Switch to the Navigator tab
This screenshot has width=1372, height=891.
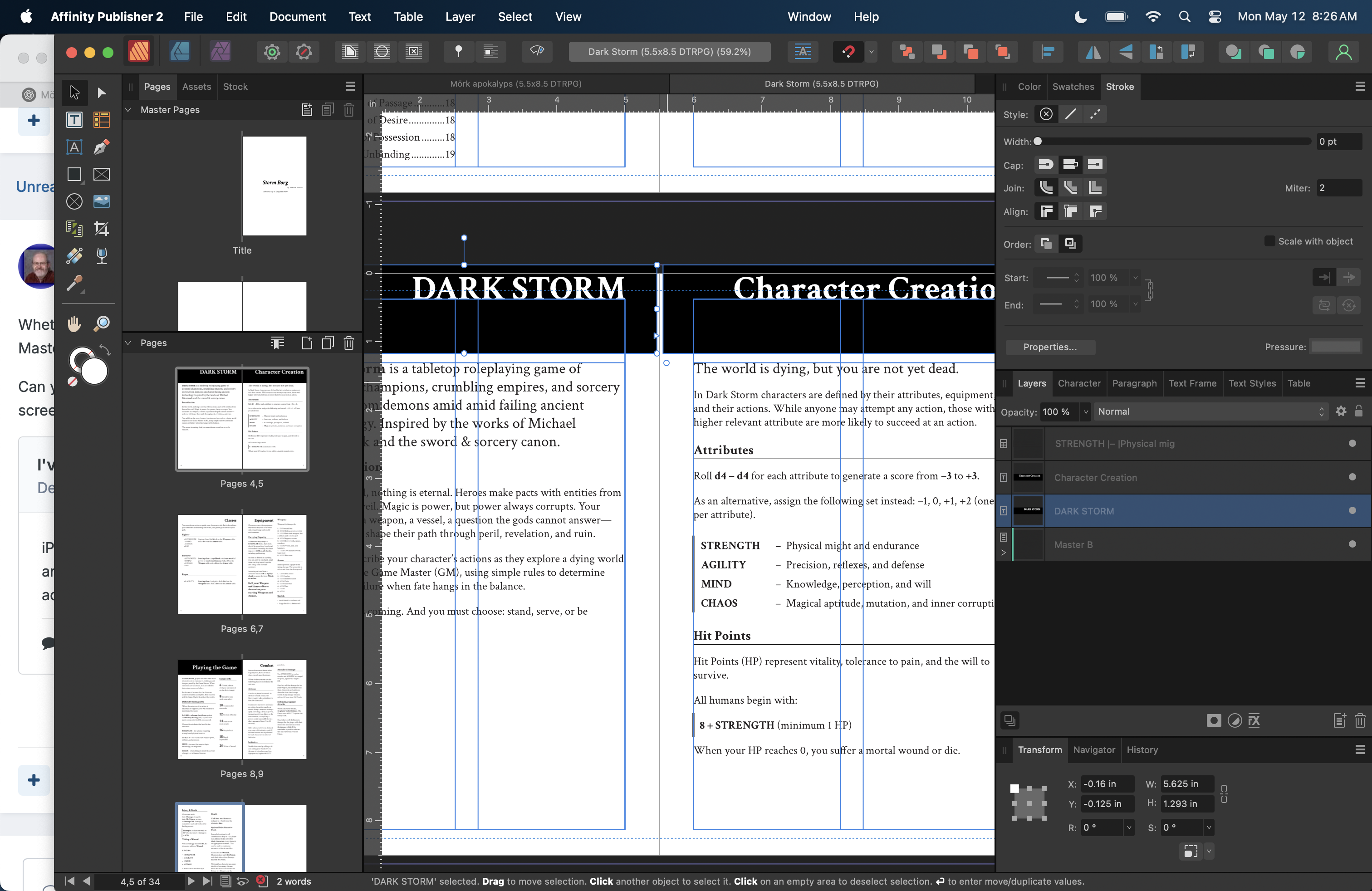click(x=1093, y=750)
